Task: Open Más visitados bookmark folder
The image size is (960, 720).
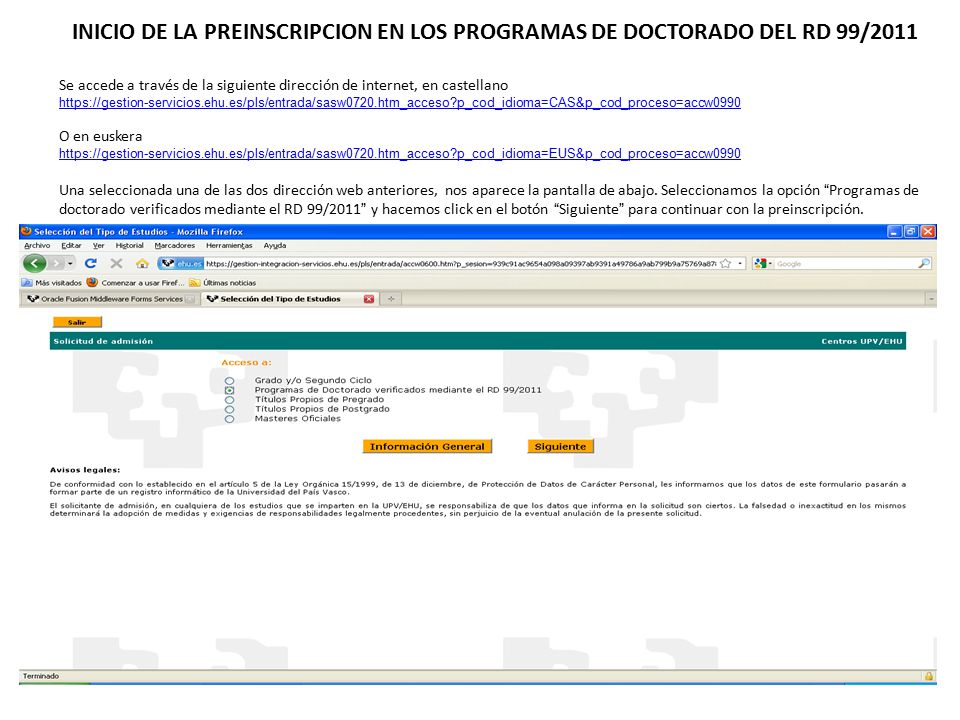Action: coord(51,283)
